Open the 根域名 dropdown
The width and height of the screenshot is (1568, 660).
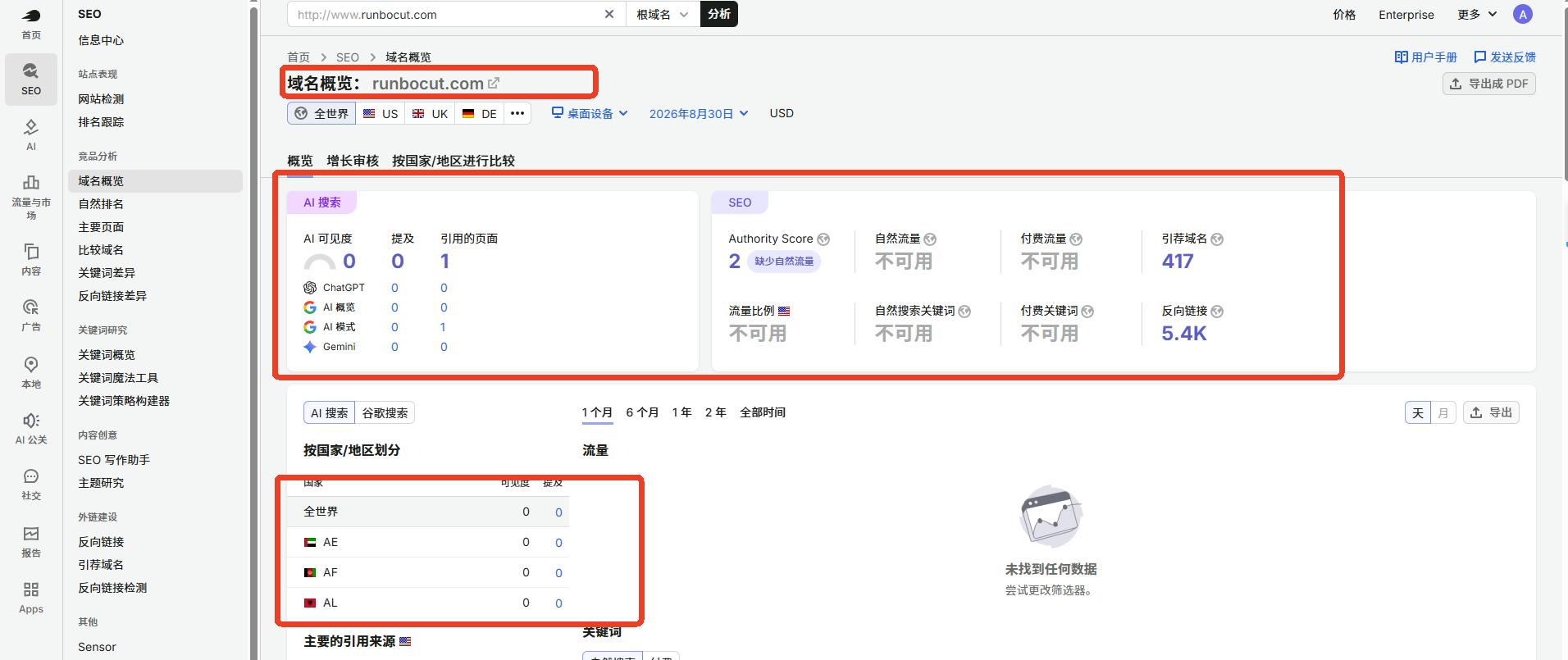click(663, 14)
